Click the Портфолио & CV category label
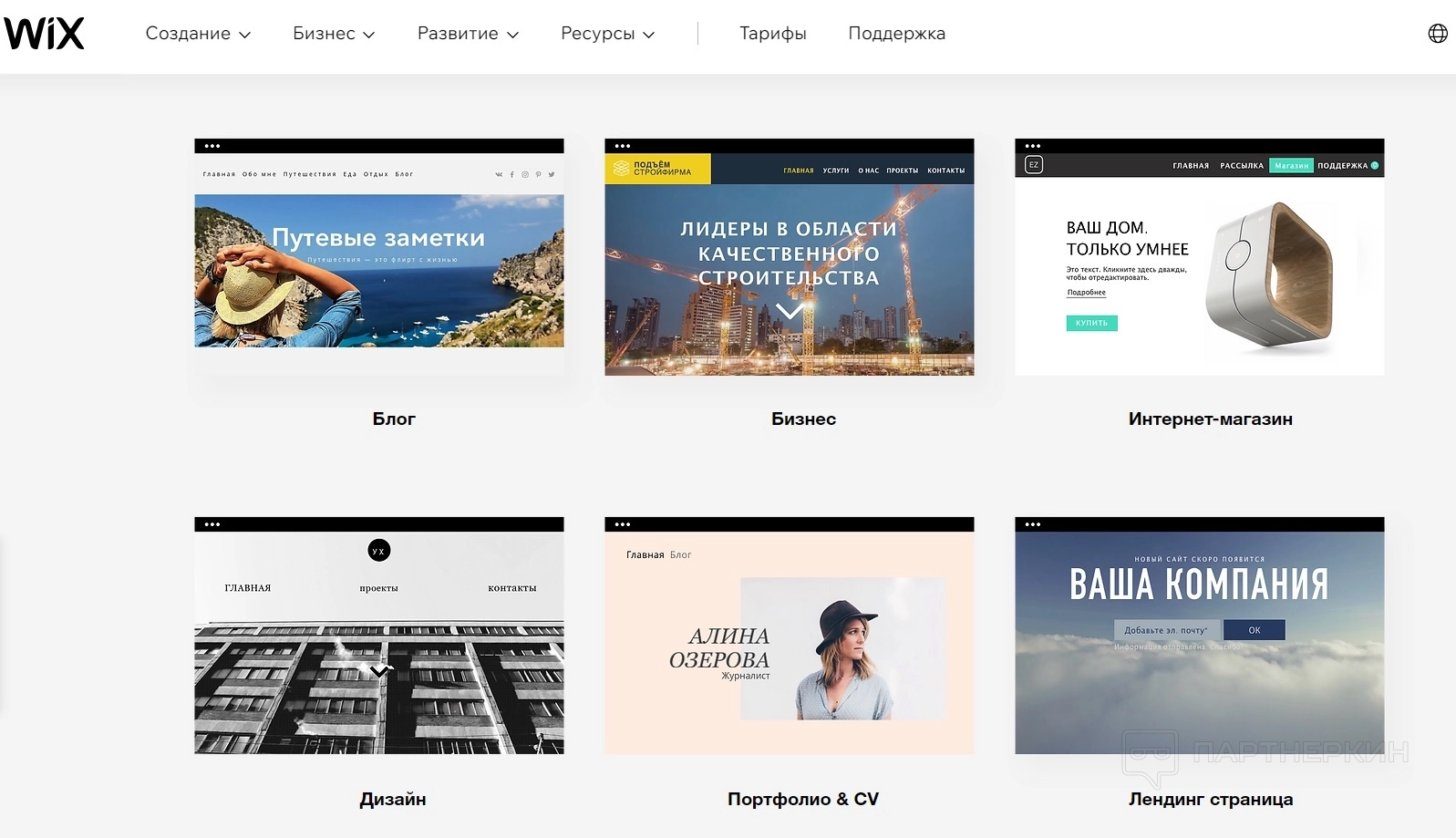The image size is (1456, 838). 803,800
